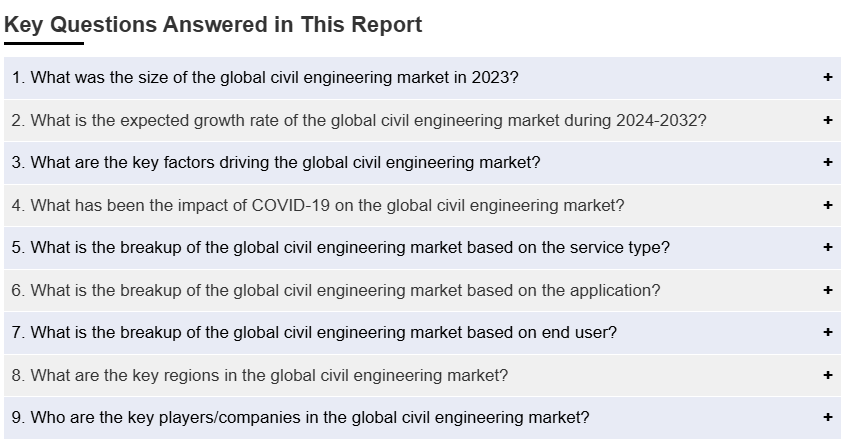Click plus icon beside 2023 market size question
Screen dimensions: 845x441
tap(828, 78)
